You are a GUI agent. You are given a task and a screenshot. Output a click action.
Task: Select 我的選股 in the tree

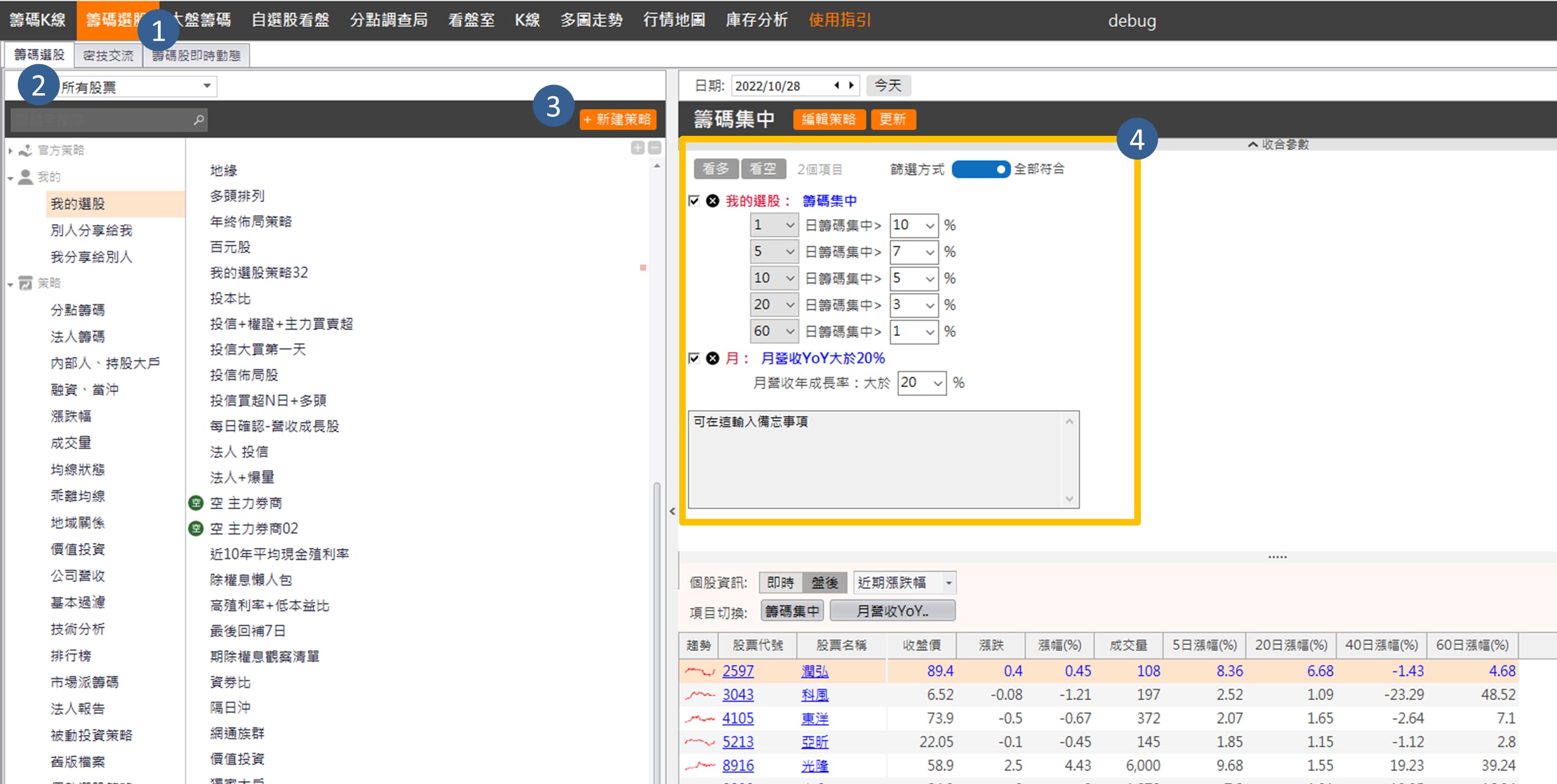pyautogui.click(x=115, y=204)
